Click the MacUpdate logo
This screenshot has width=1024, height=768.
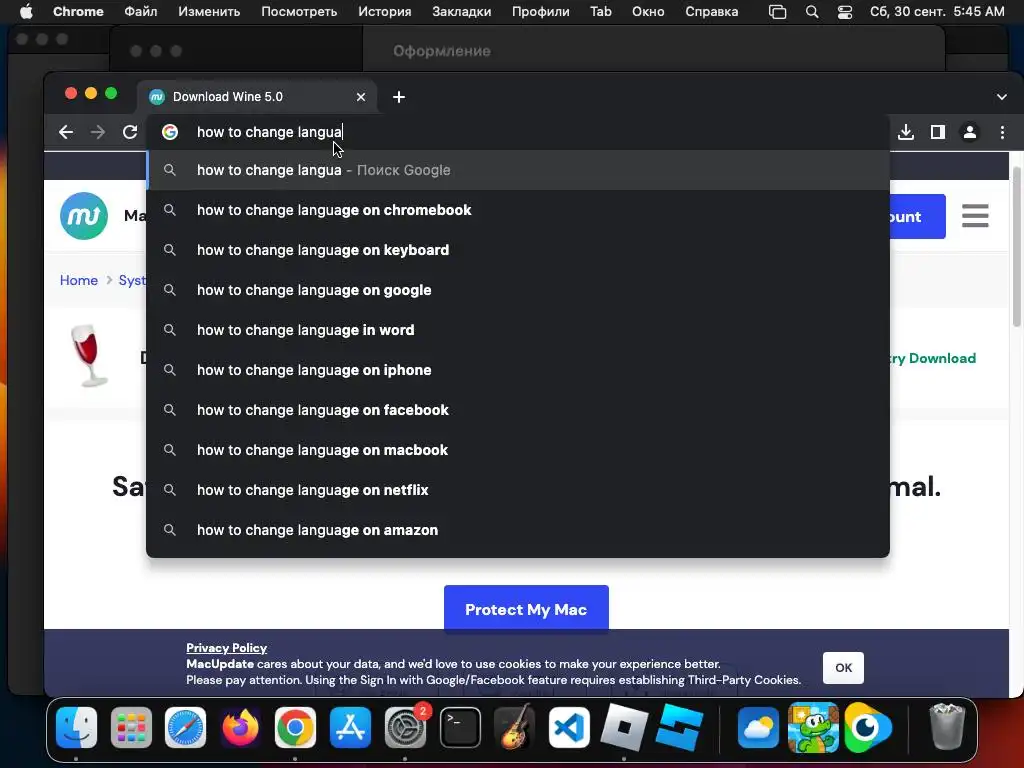(x=84, y=216)
